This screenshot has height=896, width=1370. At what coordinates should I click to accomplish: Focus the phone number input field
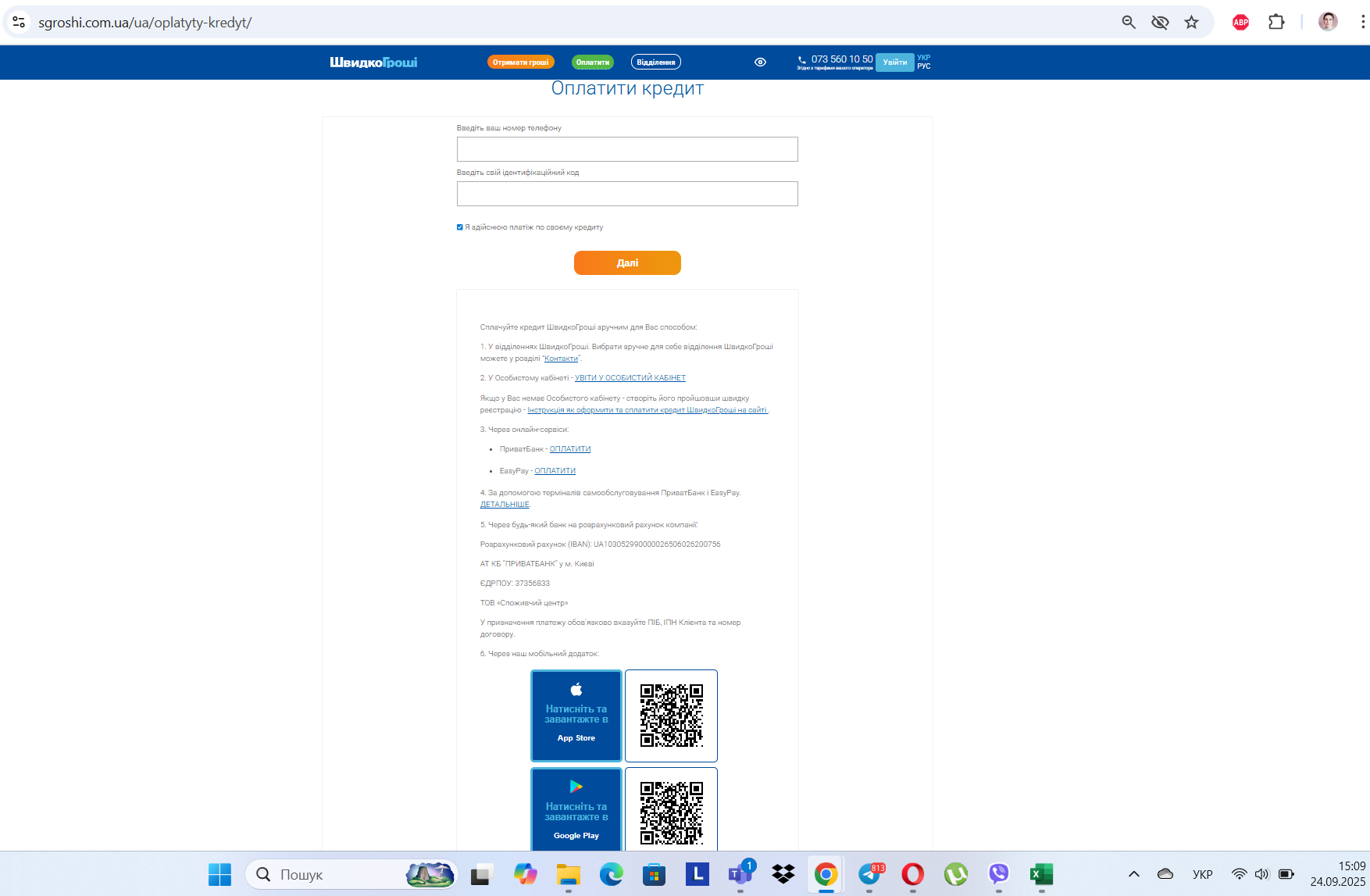pyautogui.click(x=627, y=149)
